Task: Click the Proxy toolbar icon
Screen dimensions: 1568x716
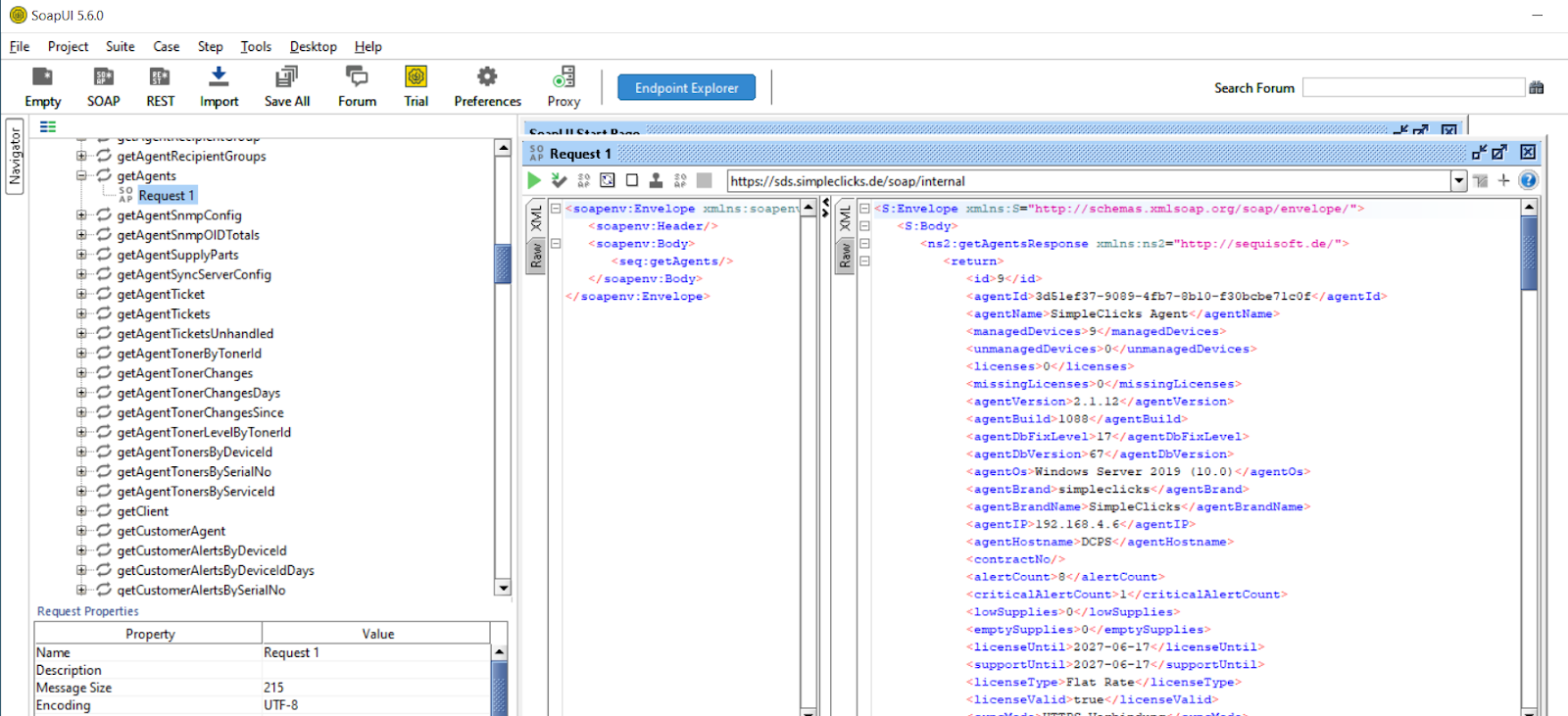Action: tap(563, 86)
